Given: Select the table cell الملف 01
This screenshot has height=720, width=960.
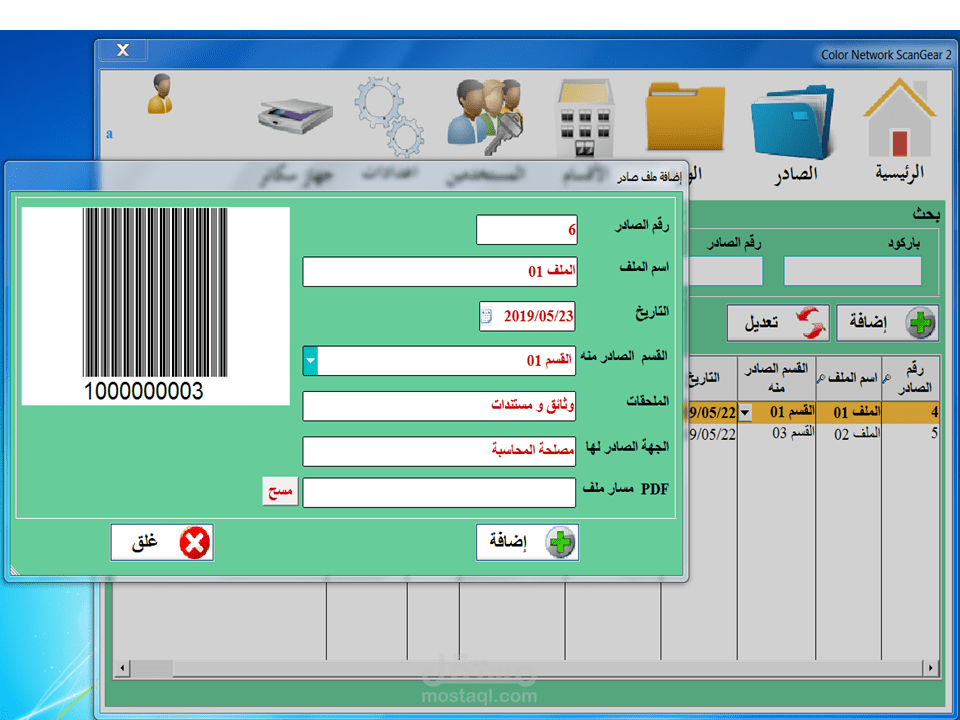Looking at the screenshot, I should pyautogui.click(x=849, y=413).
